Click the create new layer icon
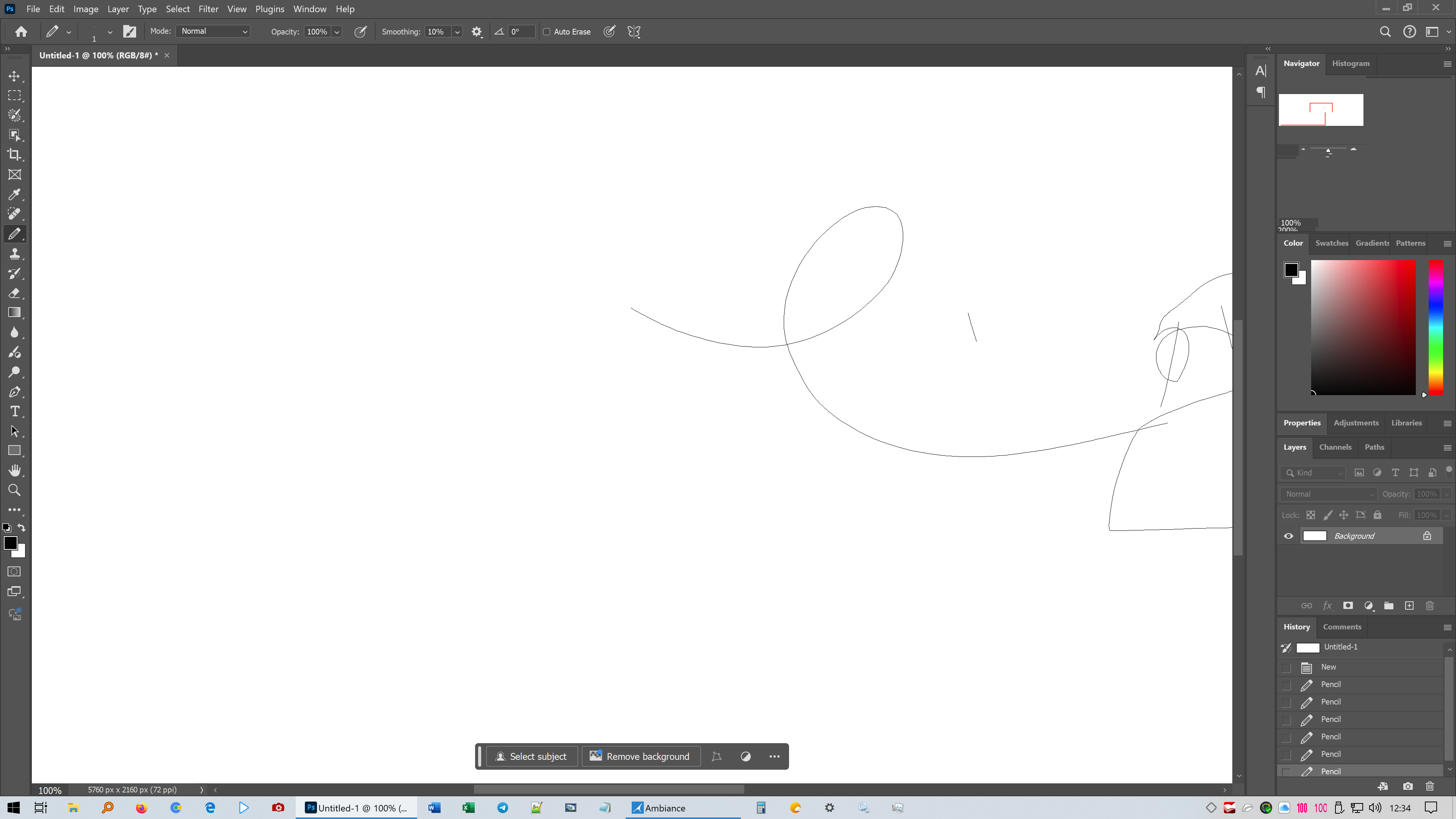 (x=1409, y=606)
